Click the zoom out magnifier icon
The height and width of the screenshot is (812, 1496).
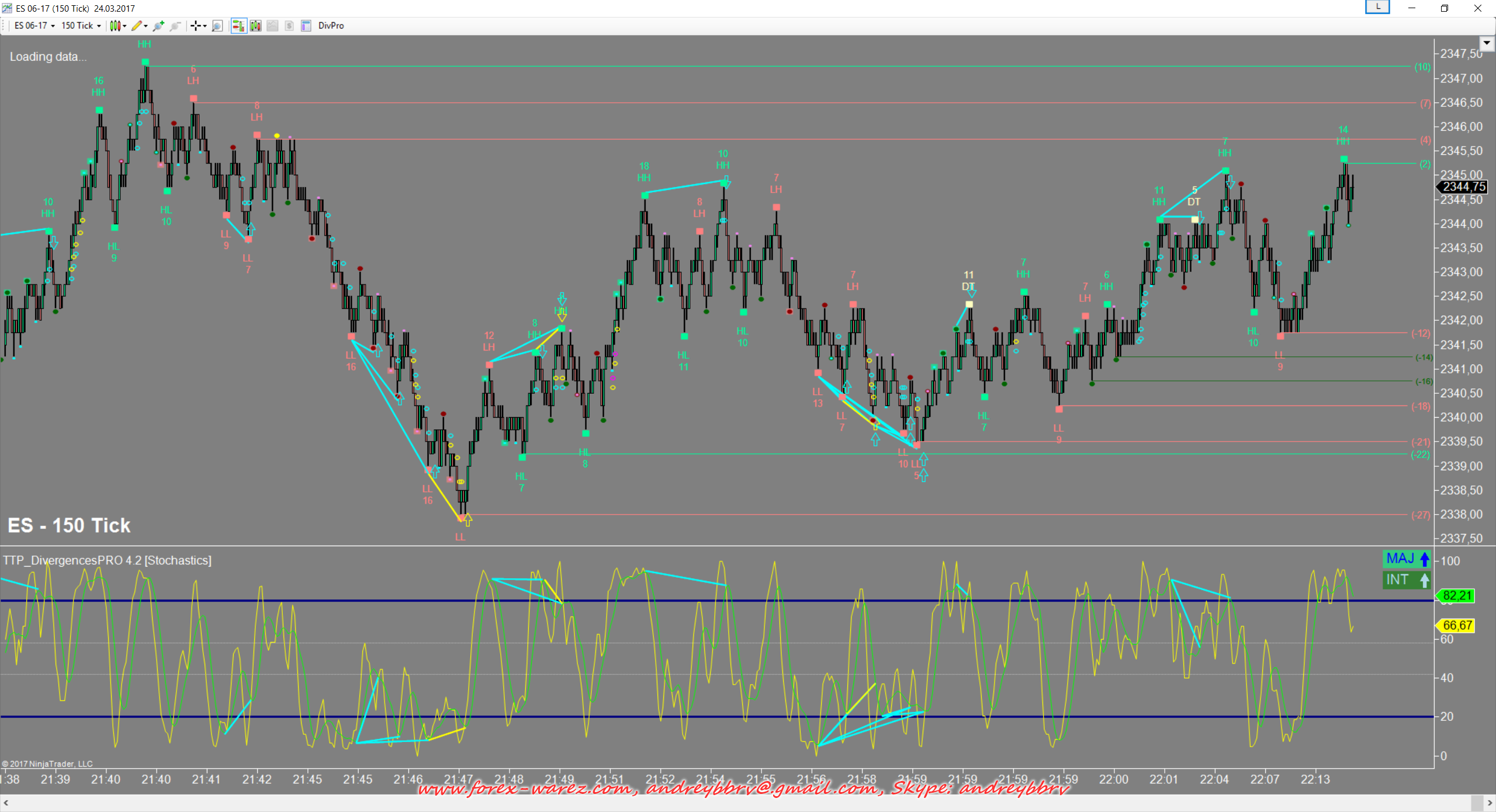pos(175,26)
